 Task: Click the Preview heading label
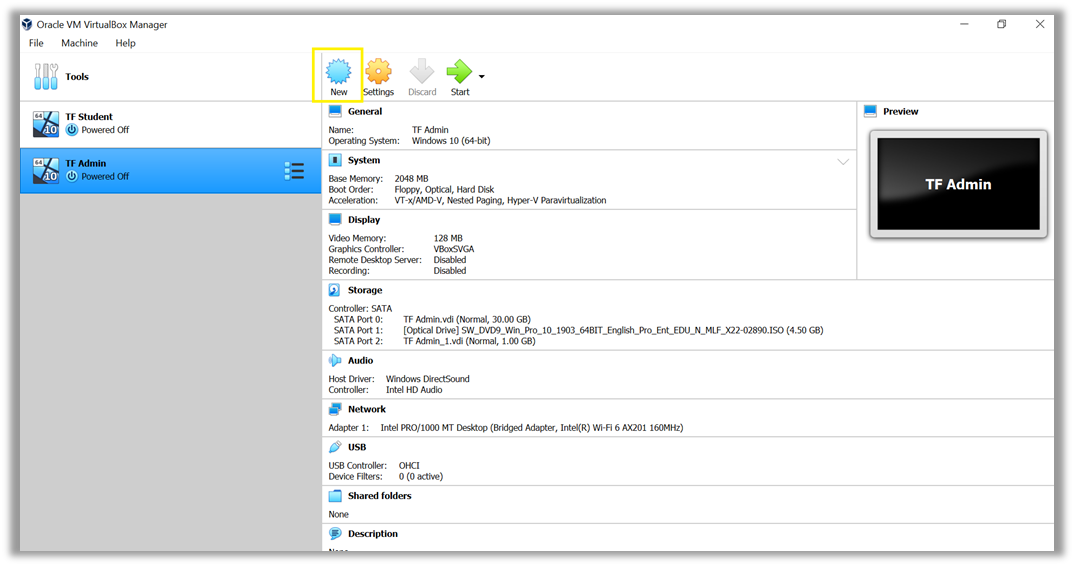[x=901, y=111]
